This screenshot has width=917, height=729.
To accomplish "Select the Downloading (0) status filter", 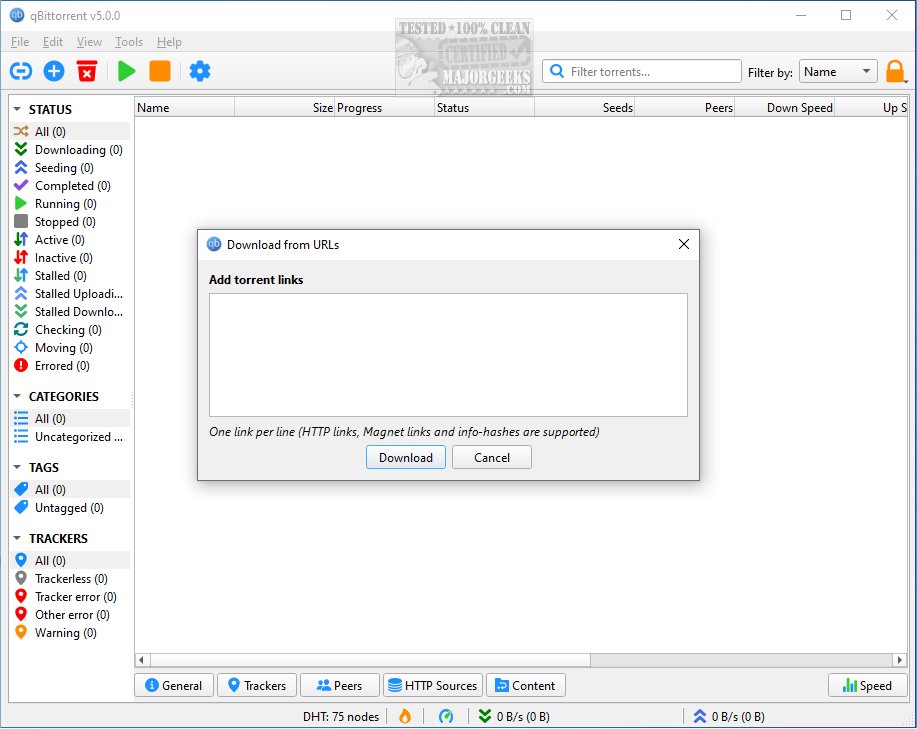I will tap(70, 150).
